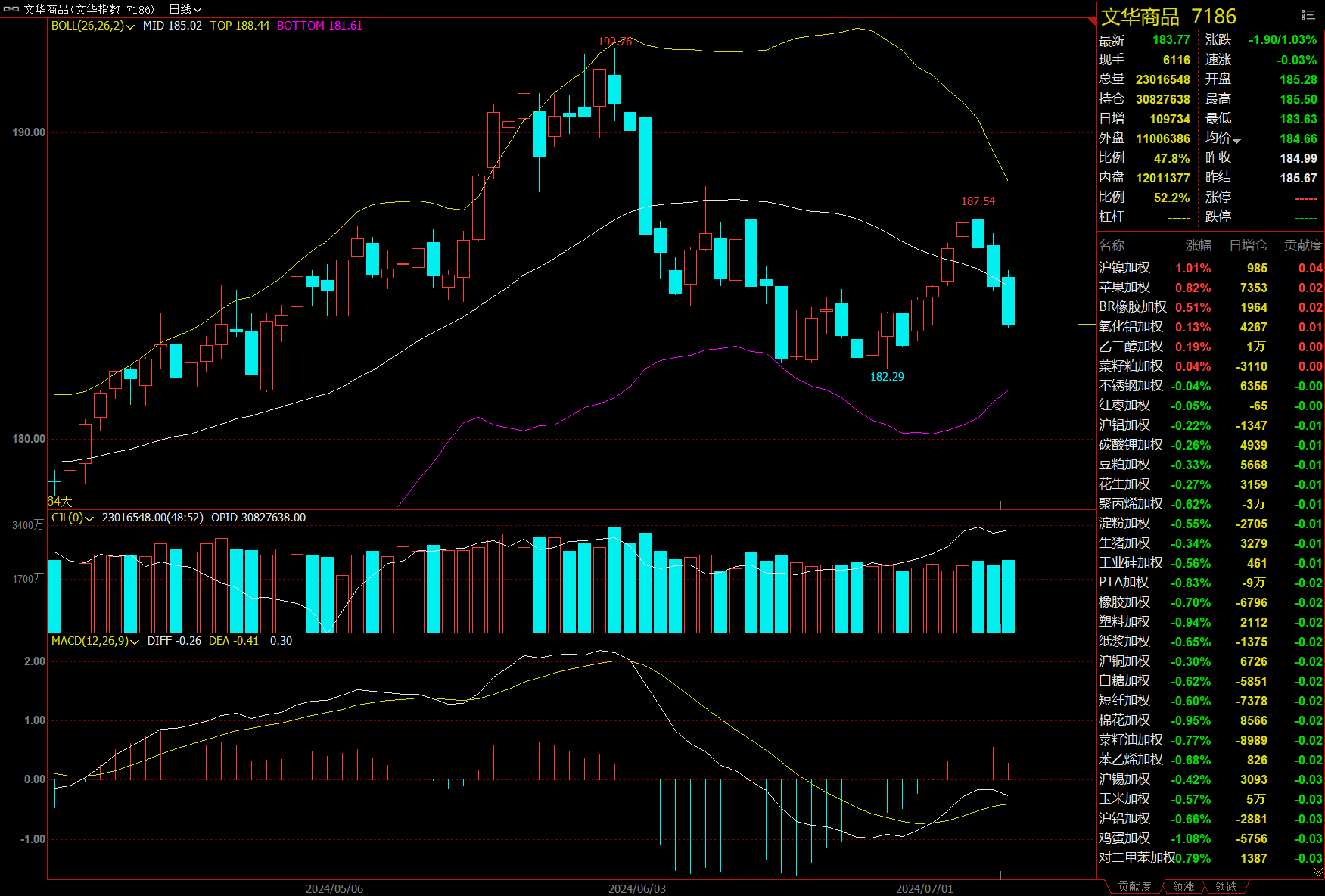1325x896 pixels.
Task: Open the 日线 period dropdown
Action: click(x=185, y=9)
